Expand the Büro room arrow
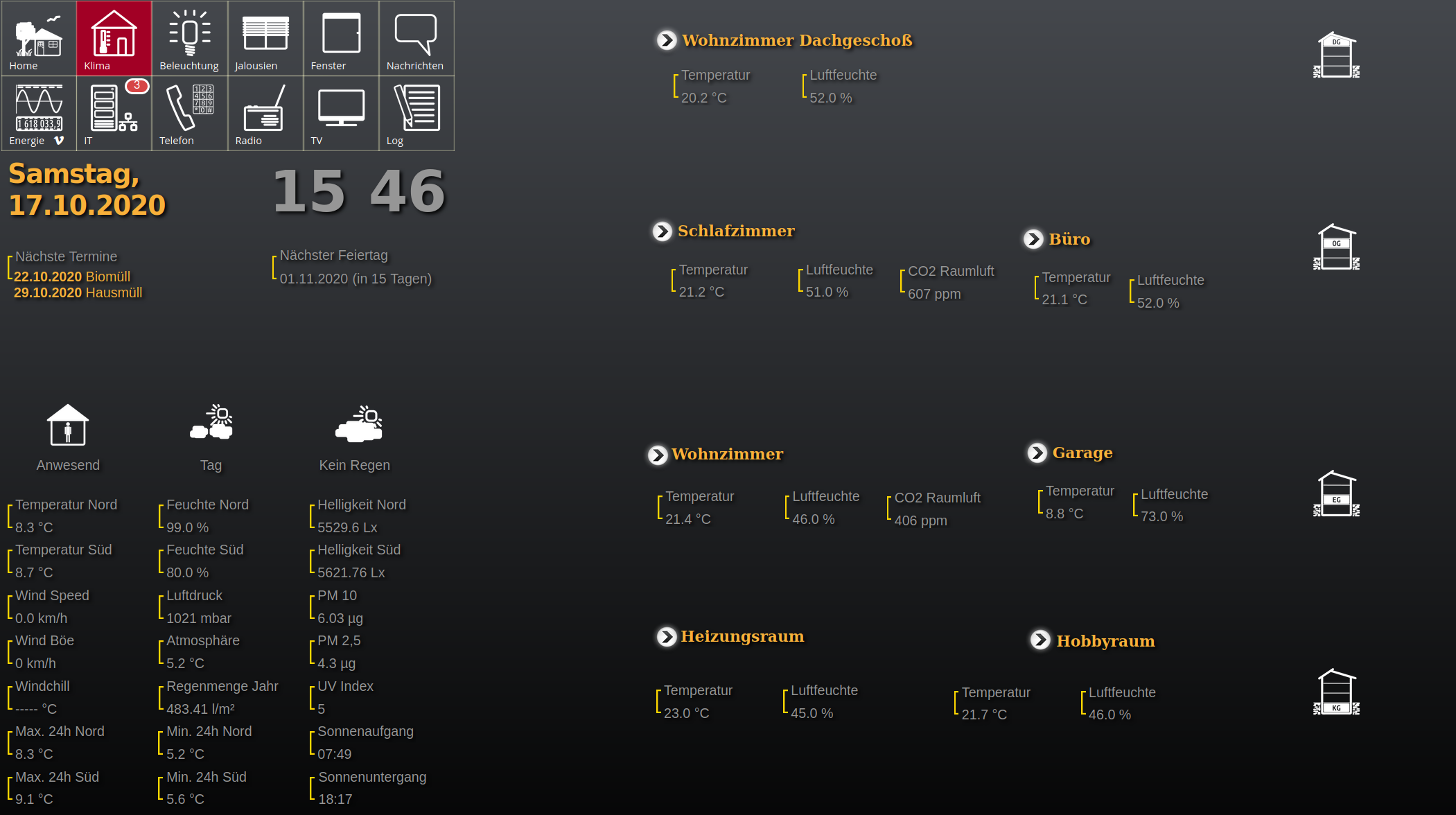Viewport: 1456px width, 815px height. click(1033, 239)
